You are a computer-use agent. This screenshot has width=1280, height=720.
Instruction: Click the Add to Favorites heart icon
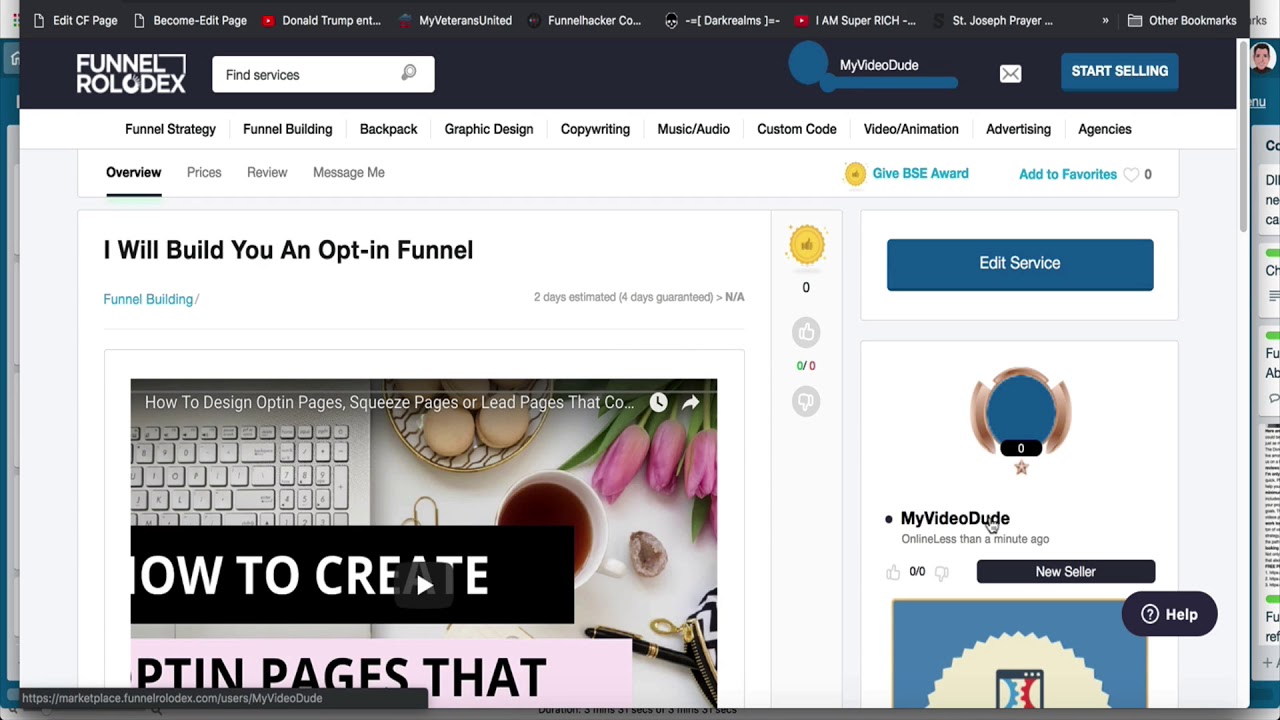pos(1131,174)
